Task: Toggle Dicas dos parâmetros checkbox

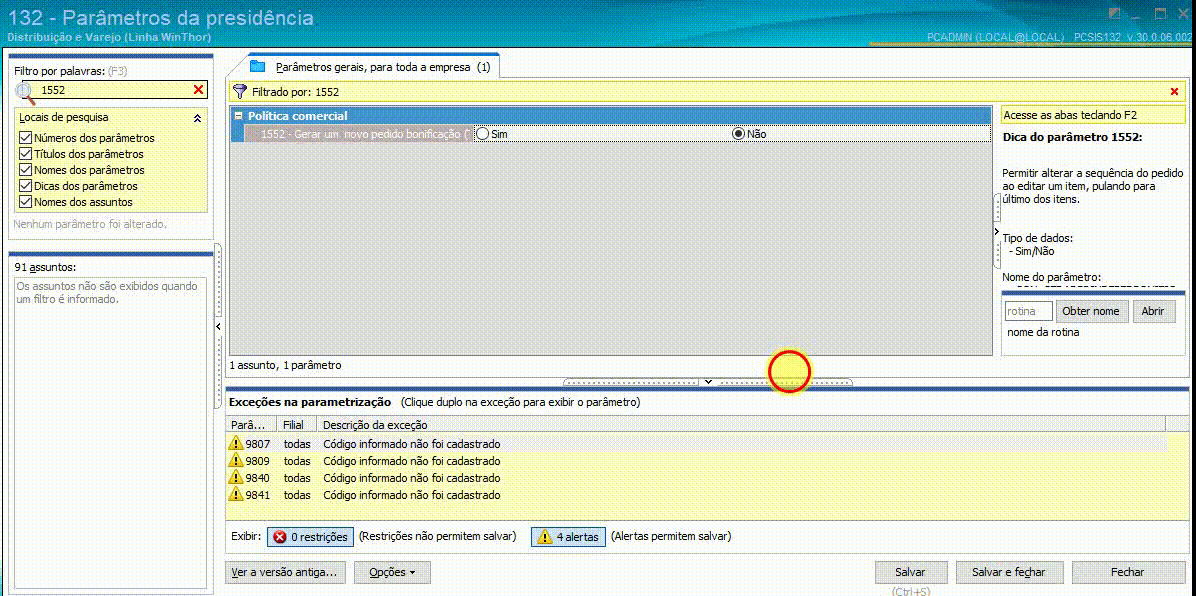Action: click(25, 186)
